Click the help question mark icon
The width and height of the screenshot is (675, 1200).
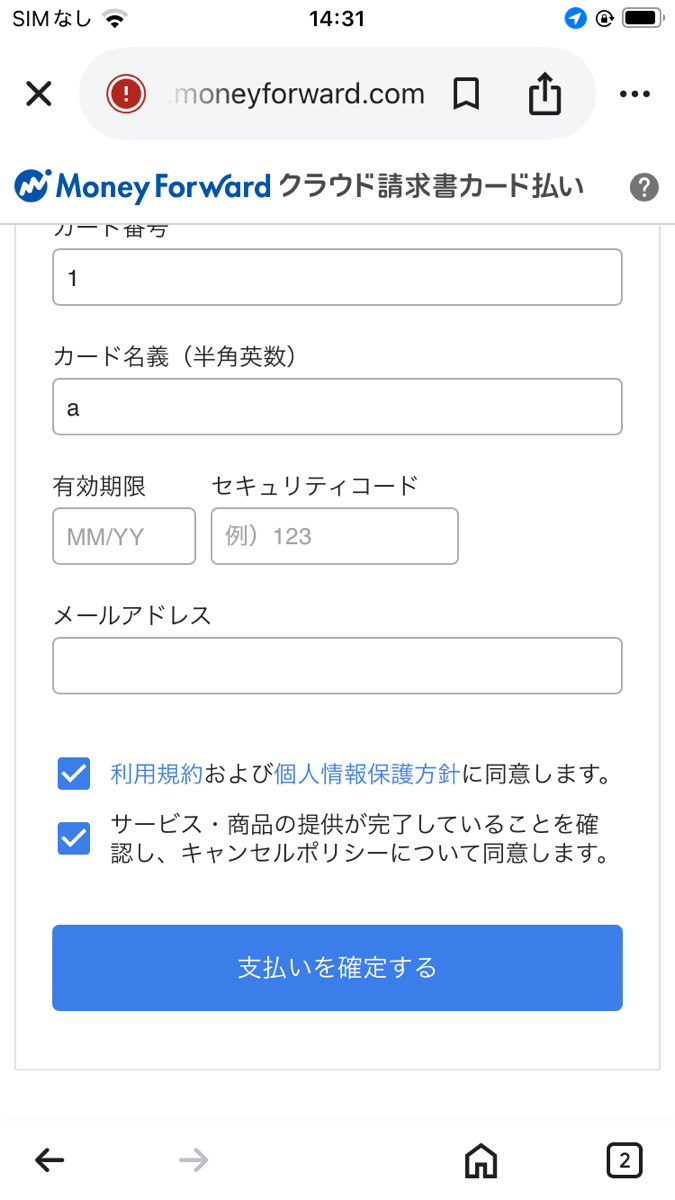(x=645, y=187)
